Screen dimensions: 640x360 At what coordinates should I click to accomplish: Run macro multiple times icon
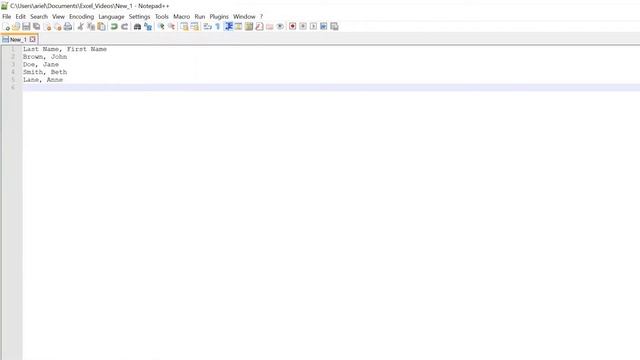(323, 27)
